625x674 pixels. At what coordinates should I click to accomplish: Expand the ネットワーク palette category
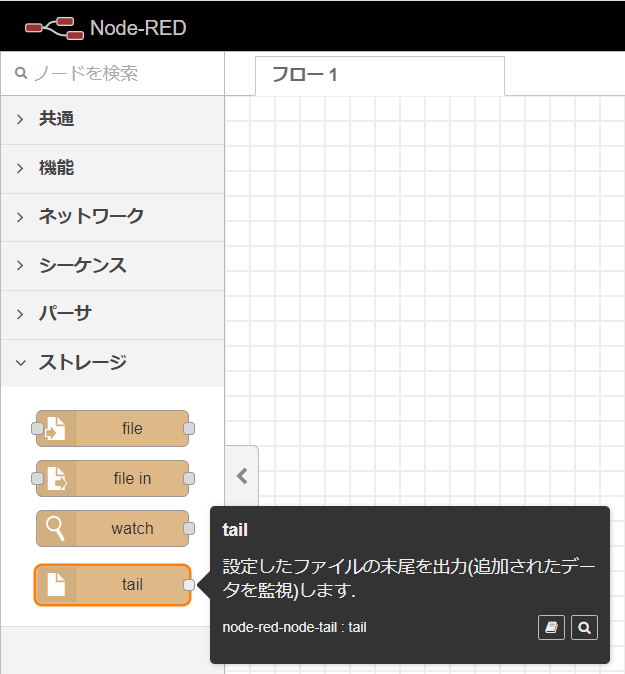pyautogui.click(x=113, y=217)
